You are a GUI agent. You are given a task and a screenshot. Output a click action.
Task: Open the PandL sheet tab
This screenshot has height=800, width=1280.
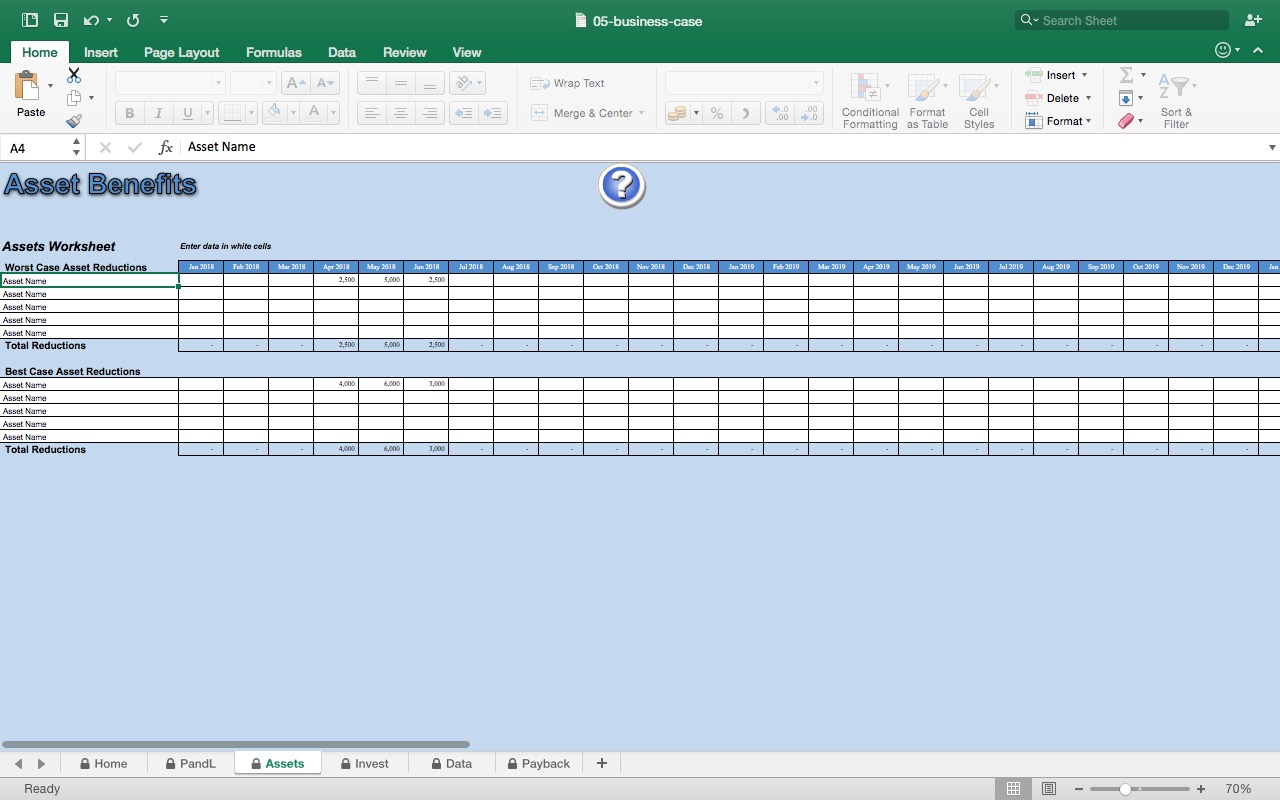tap(191, 763)
